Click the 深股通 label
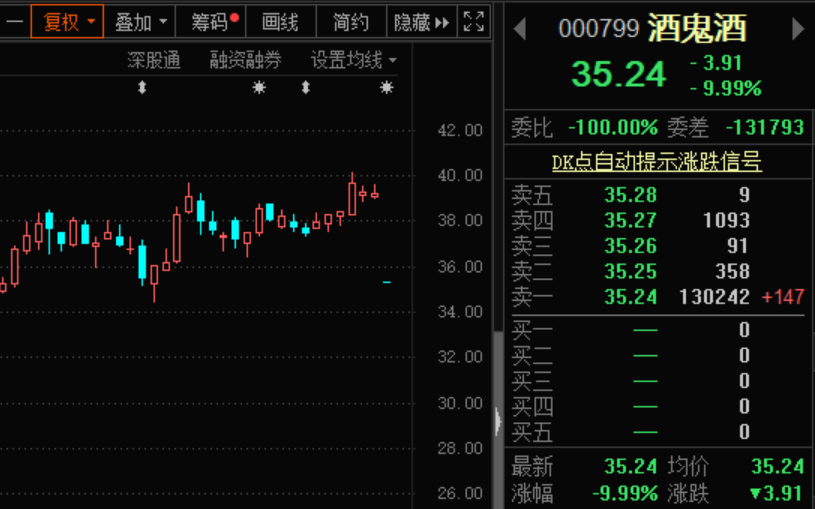This screenshot has width=815, height=509. (x=154, y=60)
